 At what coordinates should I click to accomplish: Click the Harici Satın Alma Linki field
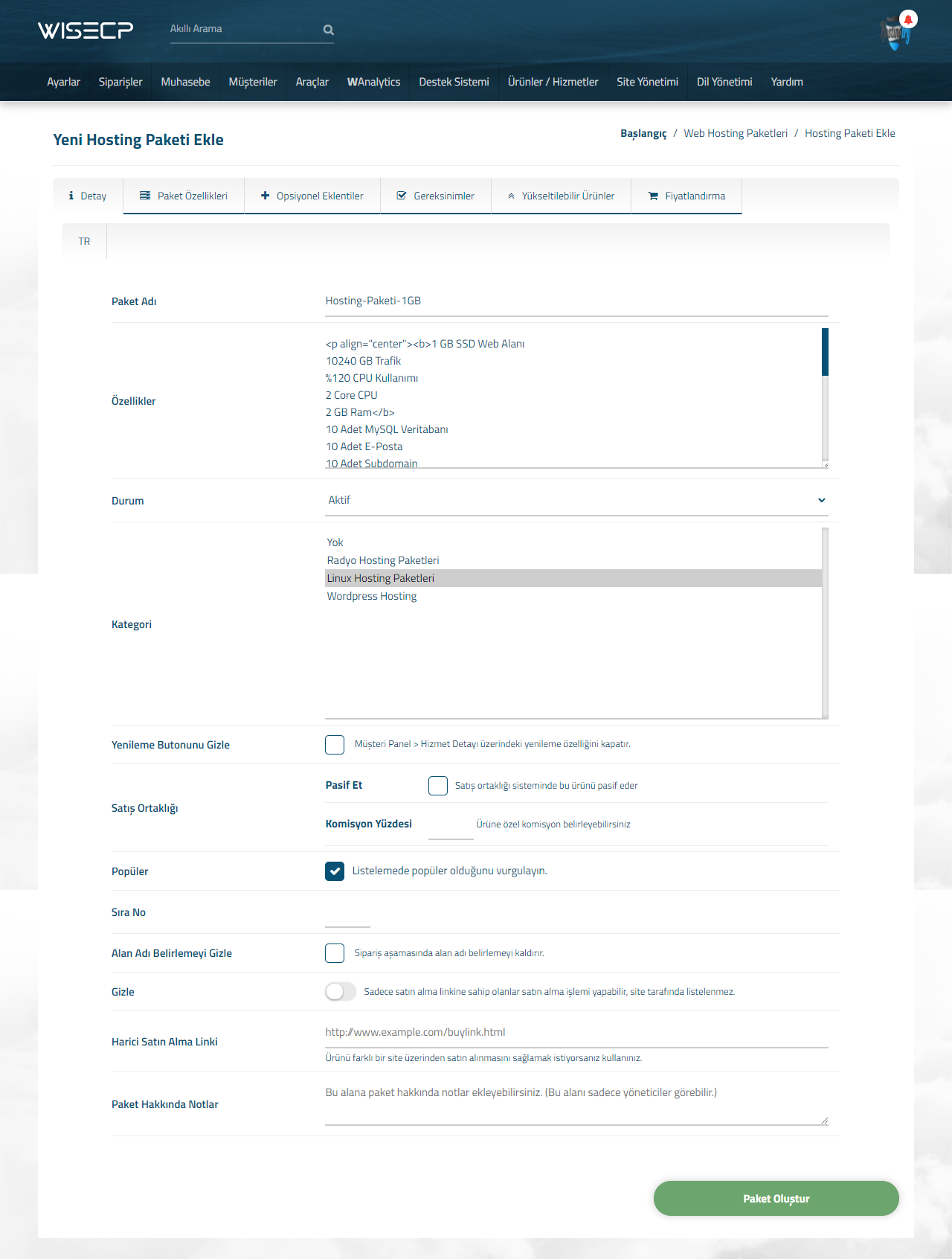coord(576,1033)
